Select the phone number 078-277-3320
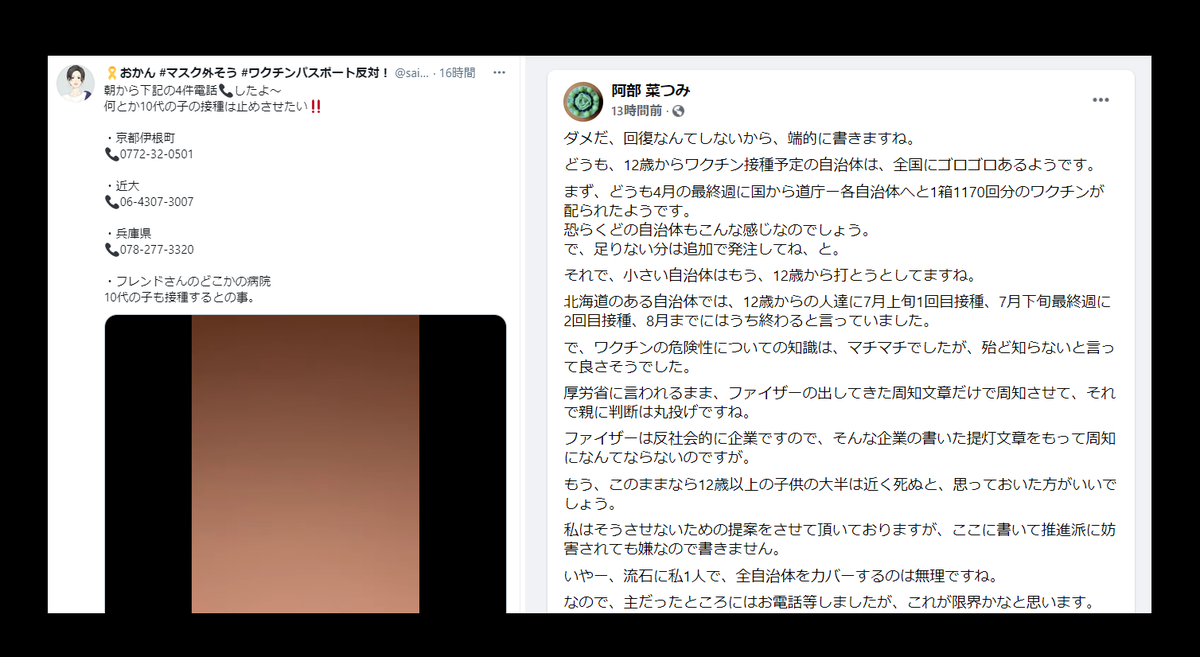The image size is (1200, 657). [156, 250]
